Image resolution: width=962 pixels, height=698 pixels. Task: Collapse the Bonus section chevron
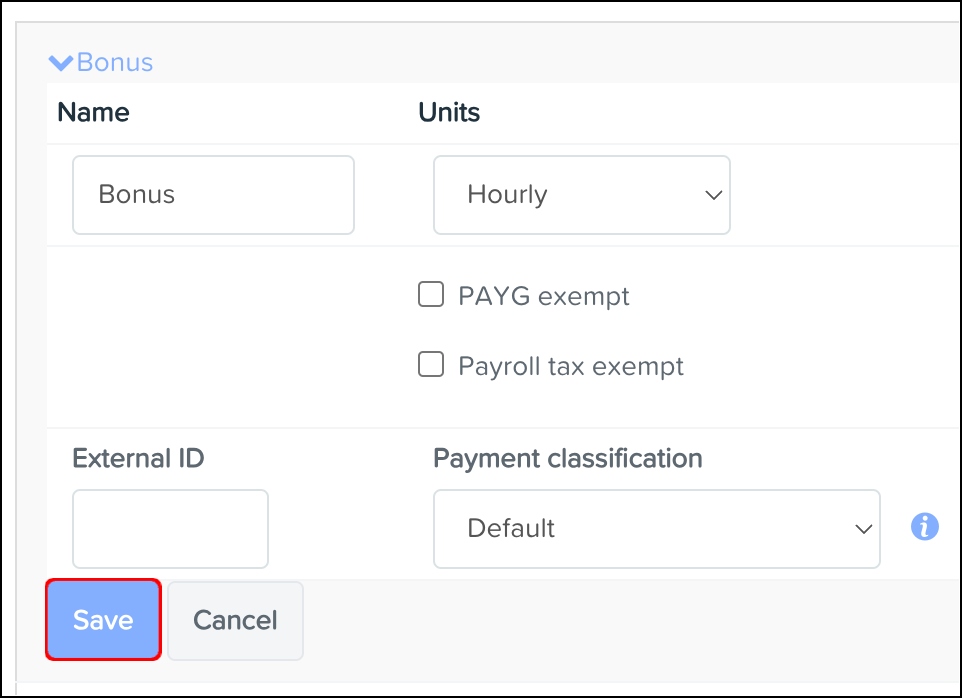tap(61, 63)
